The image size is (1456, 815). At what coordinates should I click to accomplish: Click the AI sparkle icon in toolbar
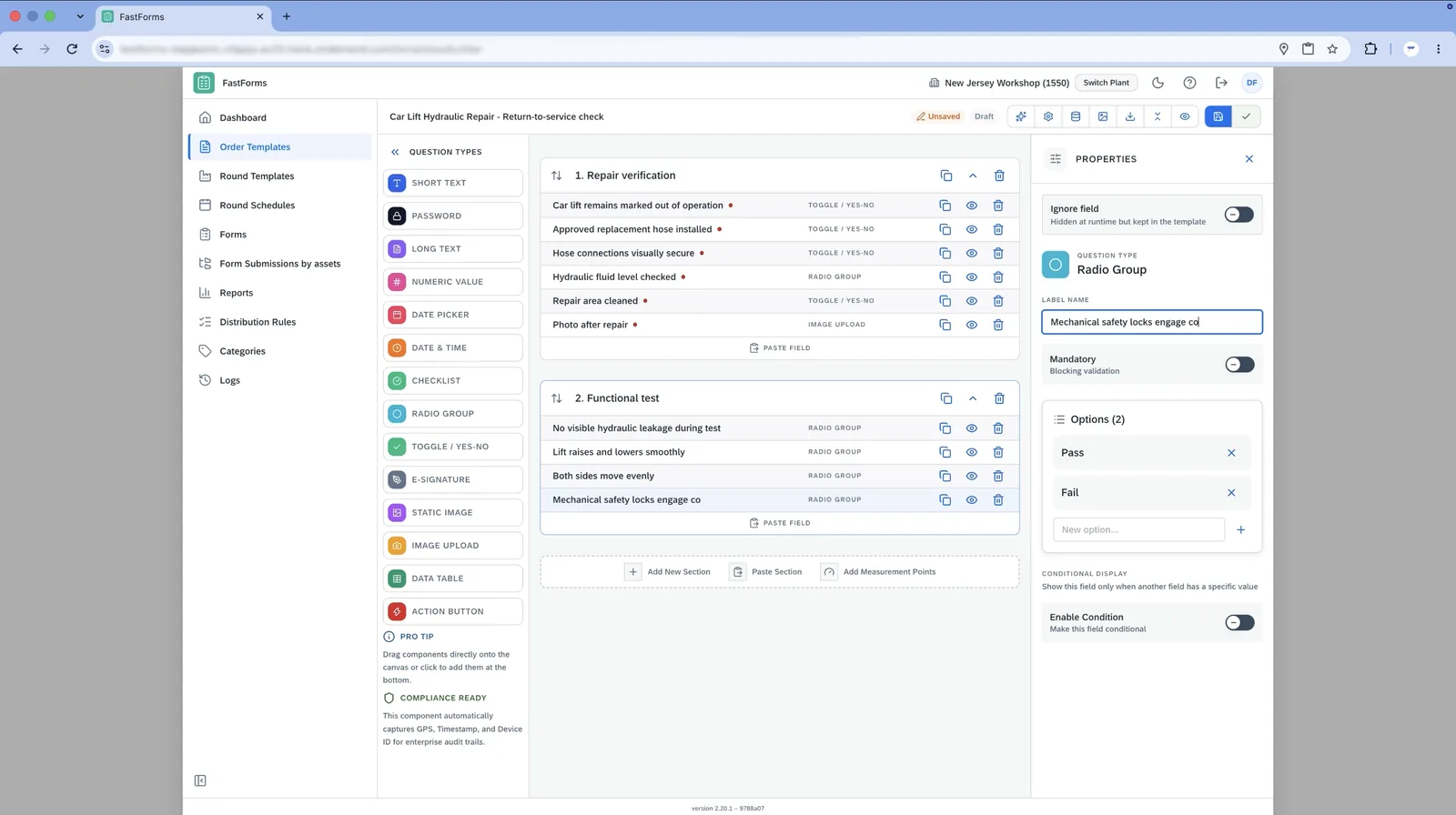point(1021,116)
